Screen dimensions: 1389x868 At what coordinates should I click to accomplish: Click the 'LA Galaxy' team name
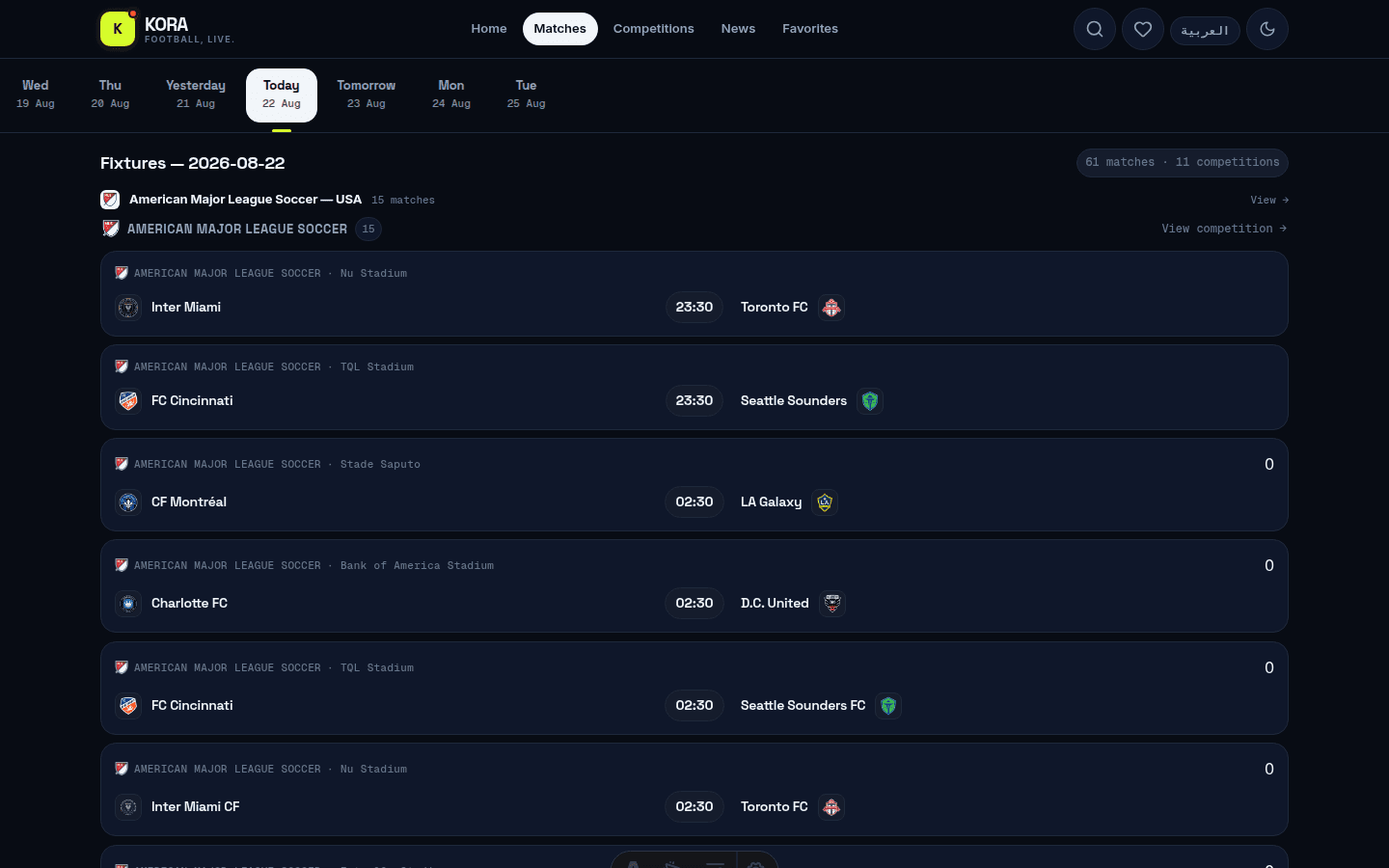(x=772, y=502)
